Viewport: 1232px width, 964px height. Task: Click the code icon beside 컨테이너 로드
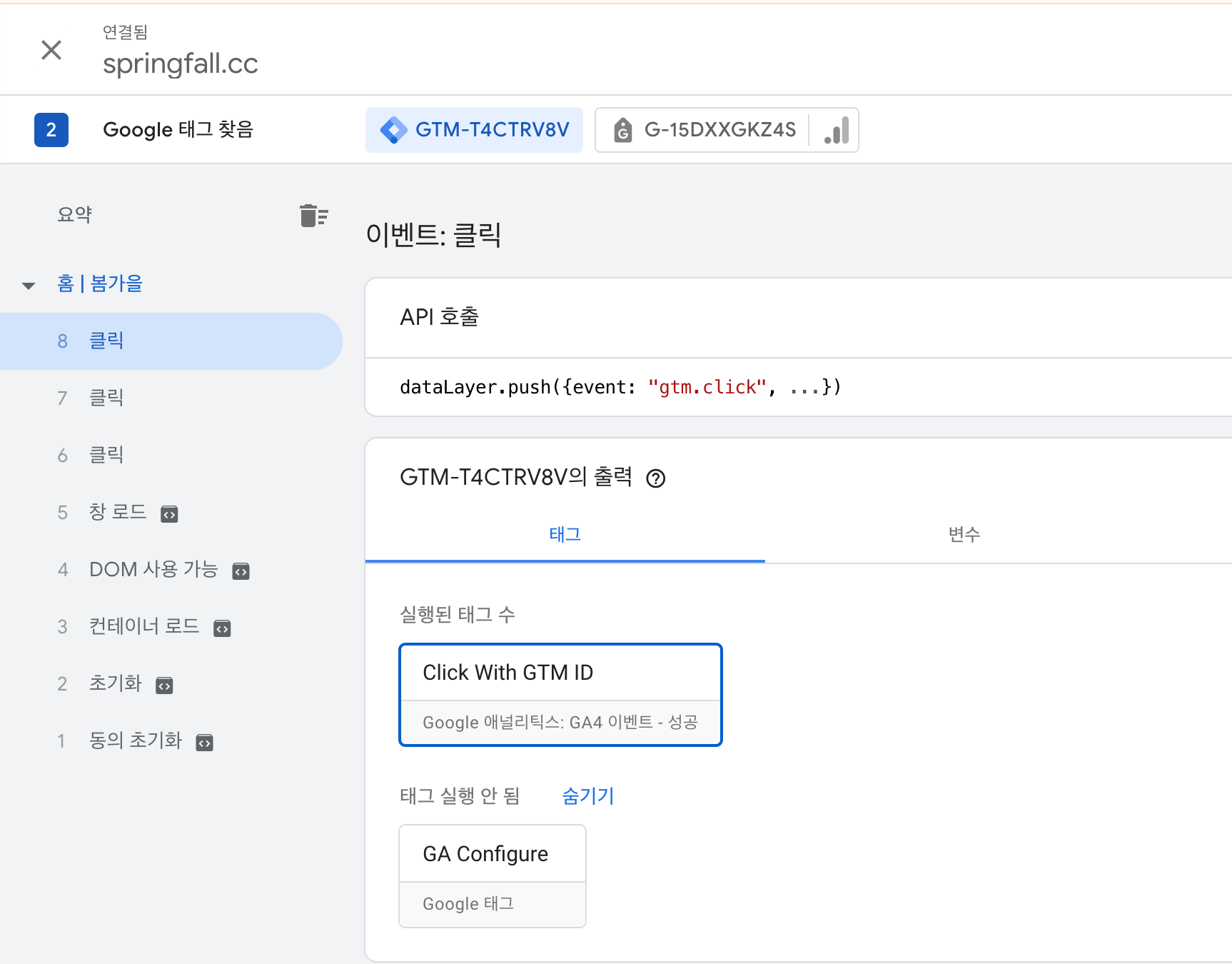click(x=222, y=628)
